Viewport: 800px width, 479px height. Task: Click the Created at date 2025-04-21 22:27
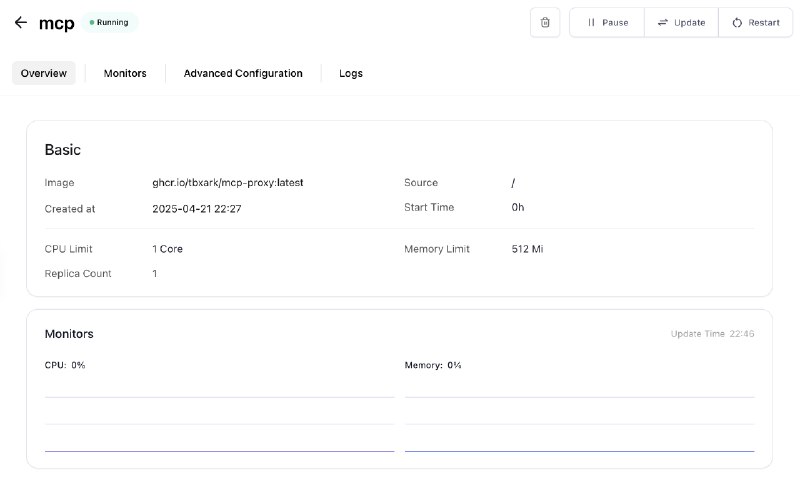(x=197, y=208)
